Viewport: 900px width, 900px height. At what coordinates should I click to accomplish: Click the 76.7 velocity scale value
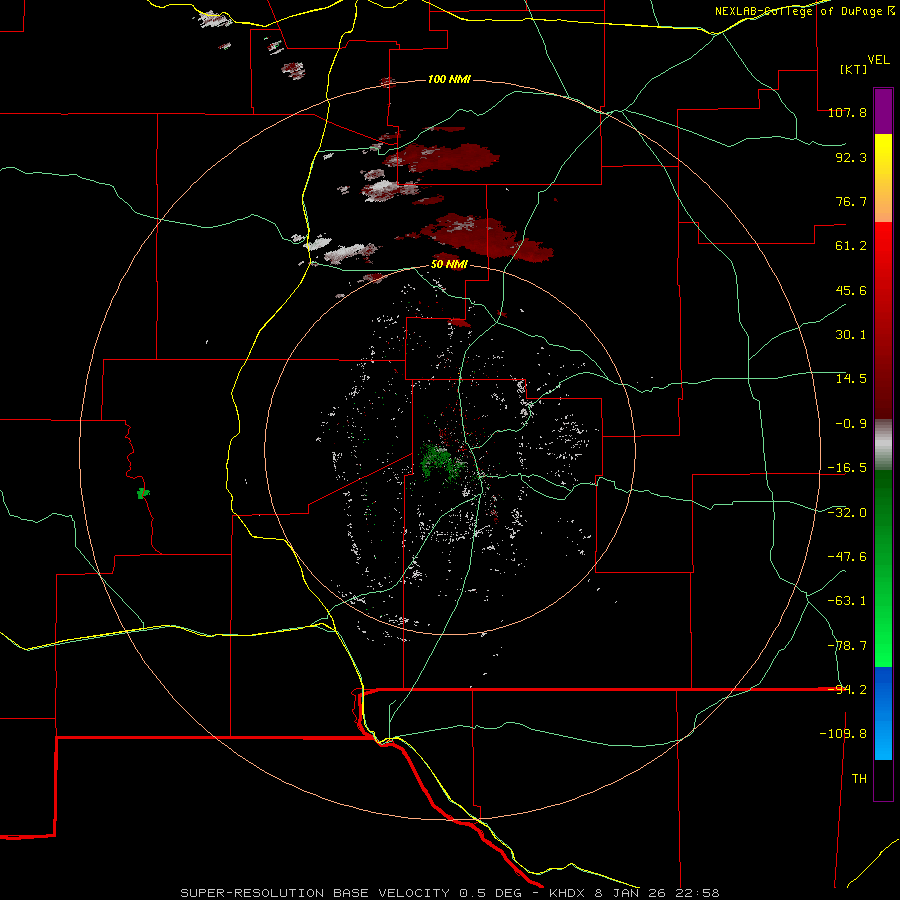(x=851, y=201)
